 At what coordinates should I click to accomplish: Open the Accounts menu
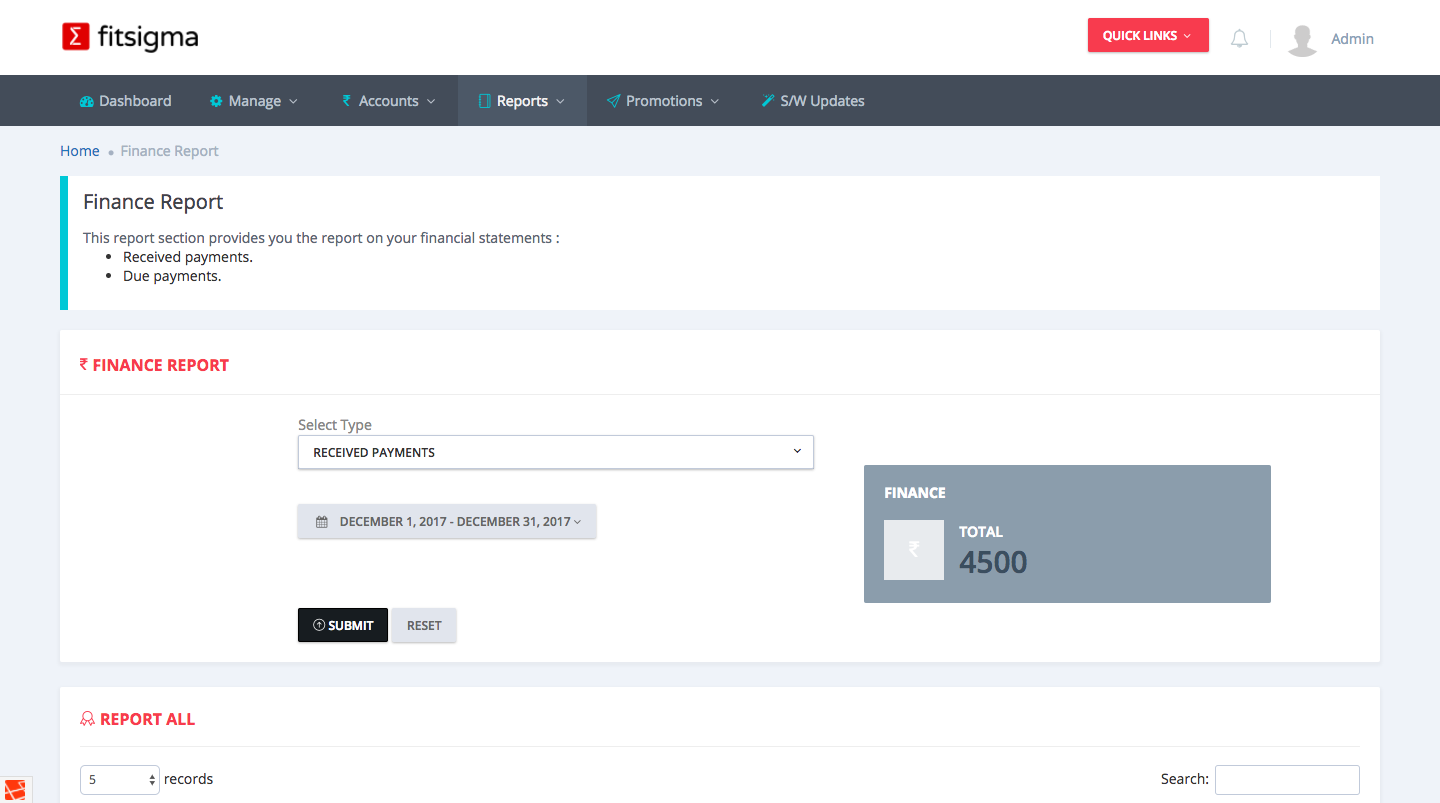pos(389,101)
